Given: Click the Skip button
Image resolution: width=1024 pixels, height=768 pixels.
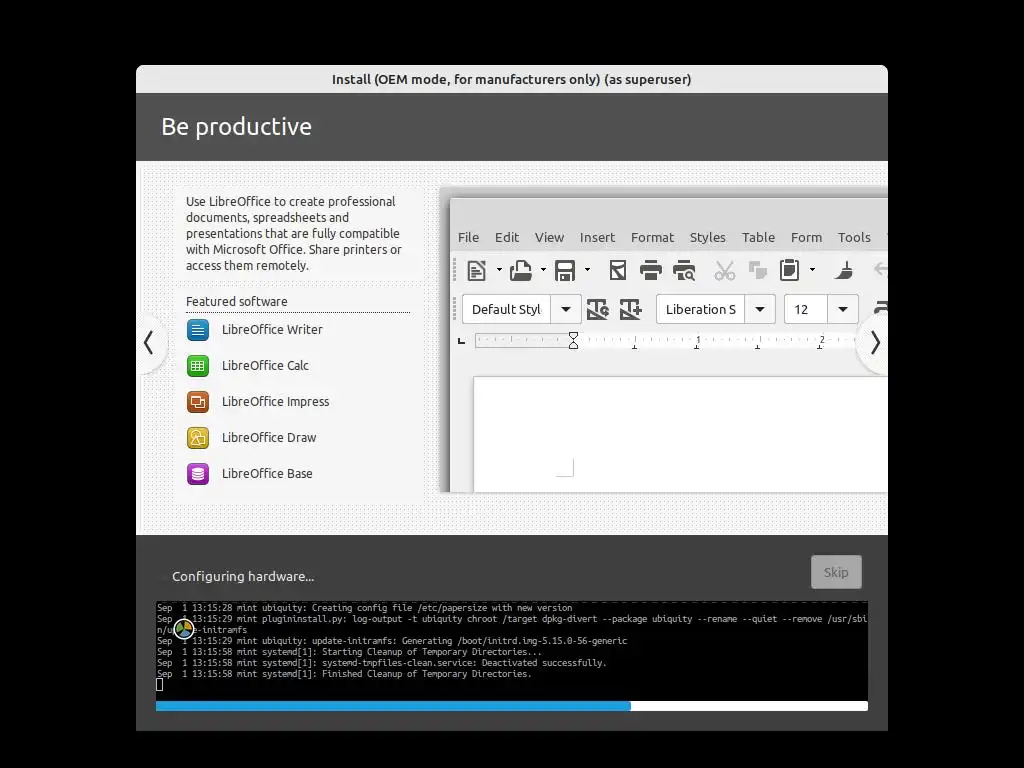Looking at the screenshot, I should [836, 572].
